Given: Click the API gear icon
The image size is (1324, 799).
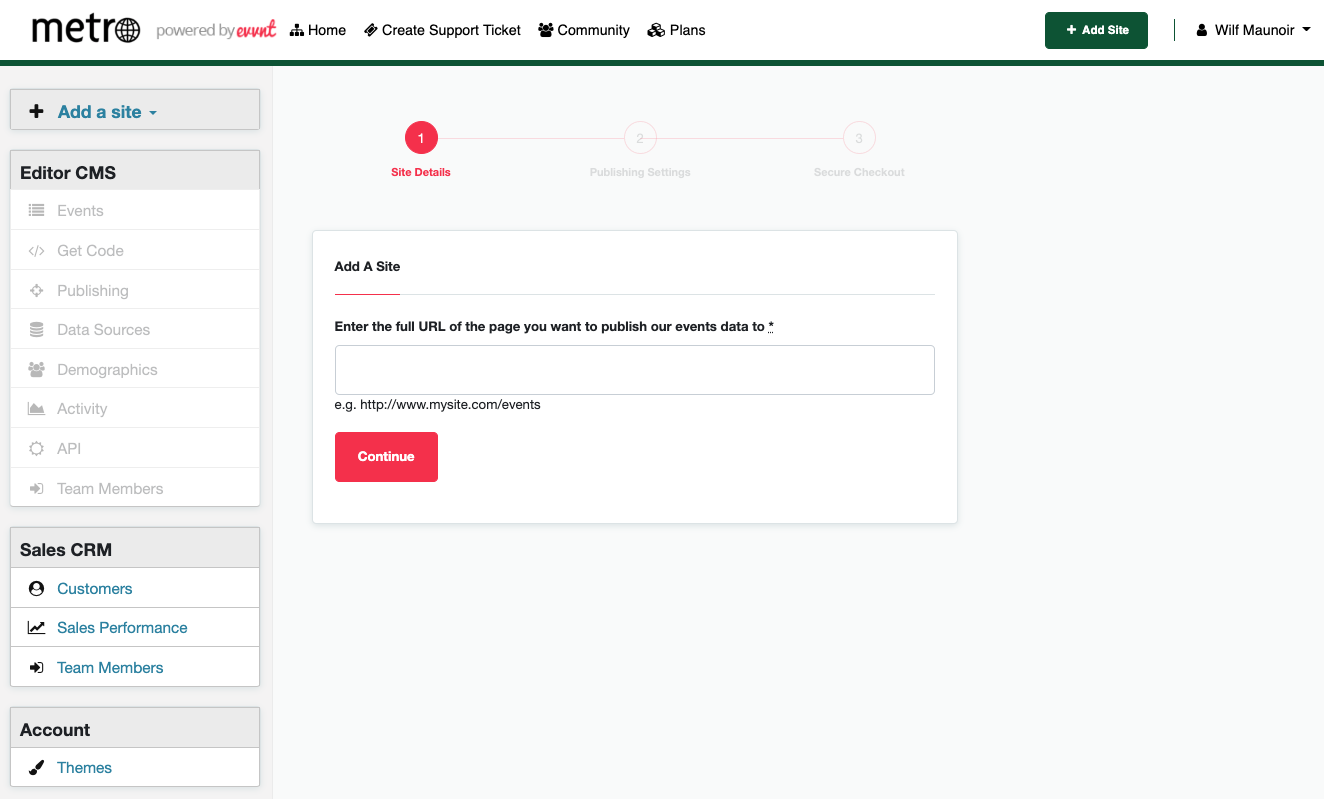Looking at the screenshot, I should [x=37, y=449].
